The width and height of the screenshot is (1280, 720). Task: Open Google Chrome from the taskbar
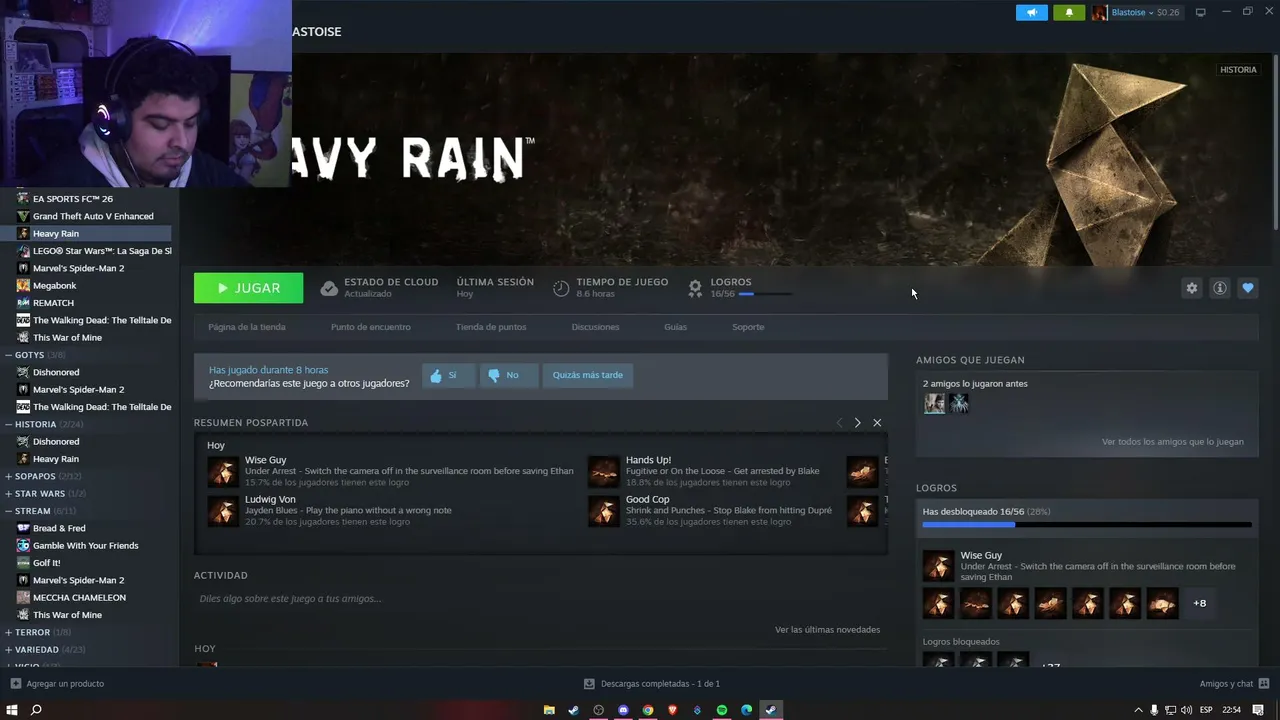(648, 710)
